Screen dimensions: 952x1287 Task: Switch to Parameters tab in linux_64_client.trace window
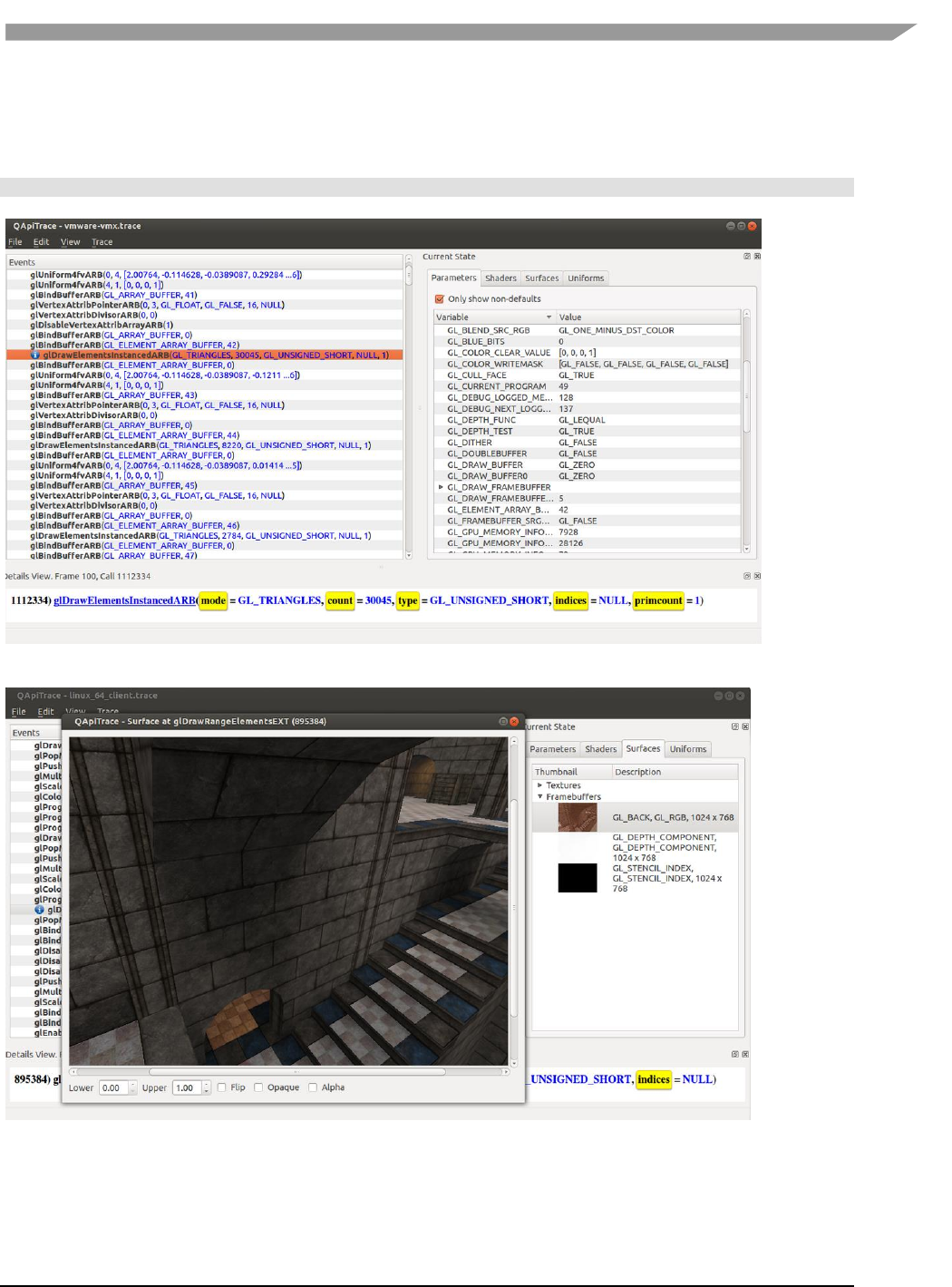coord(552,749)
